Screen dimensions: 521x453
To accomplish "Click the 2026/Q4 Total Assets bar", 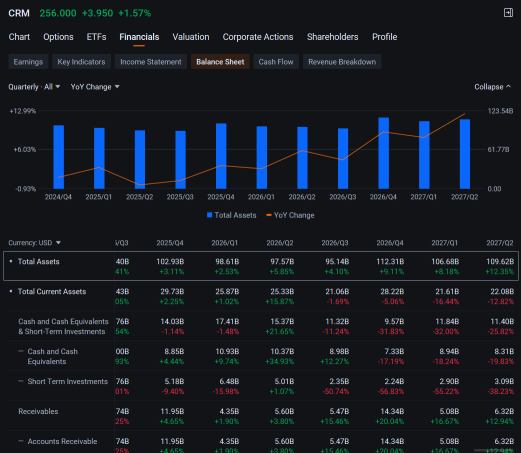I will [384, 153].
